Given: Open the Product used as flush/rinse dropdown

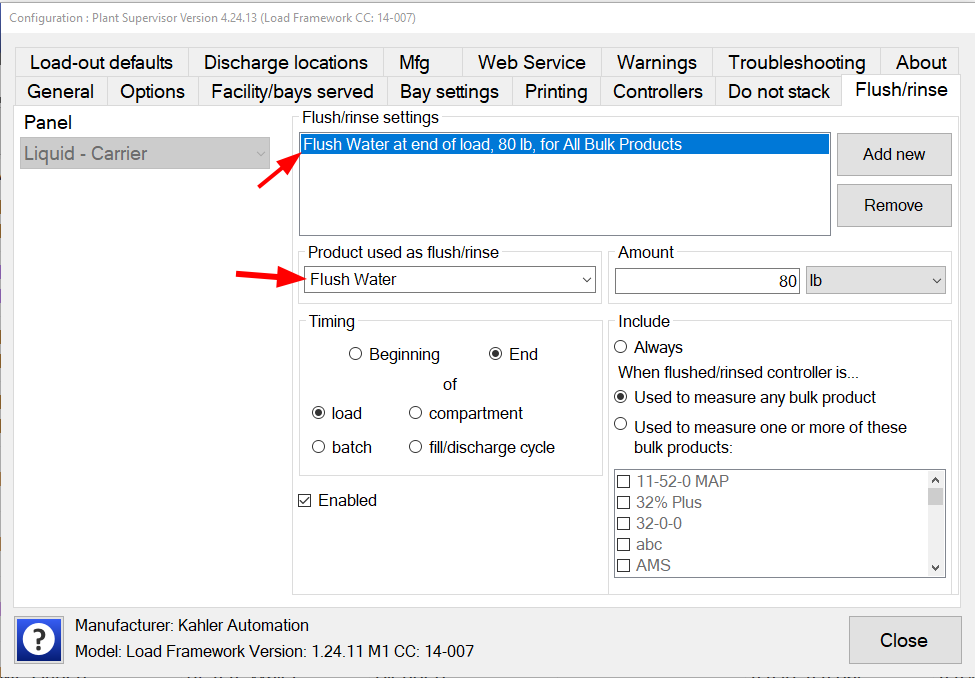Looking at the screenshot, I should pyautogui.click(x=450, y=280).
